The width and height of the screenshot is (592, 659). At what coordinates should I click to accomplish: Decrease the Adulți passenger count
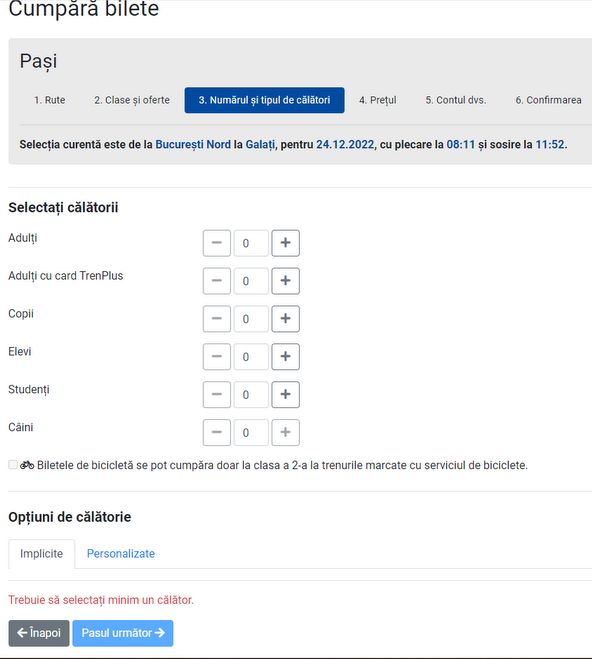217,243
